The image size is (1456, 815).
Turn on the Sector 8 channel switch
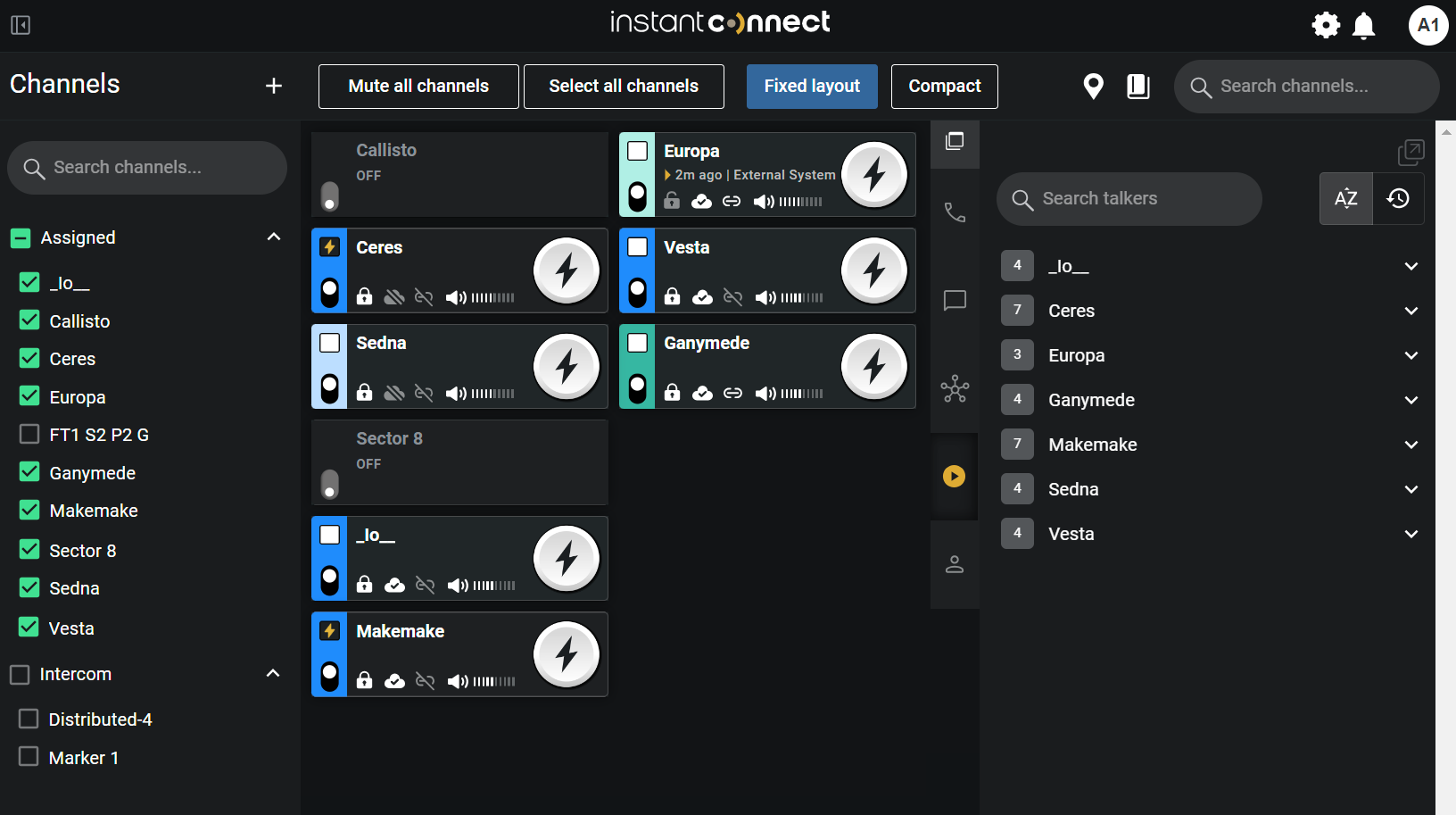329,484
